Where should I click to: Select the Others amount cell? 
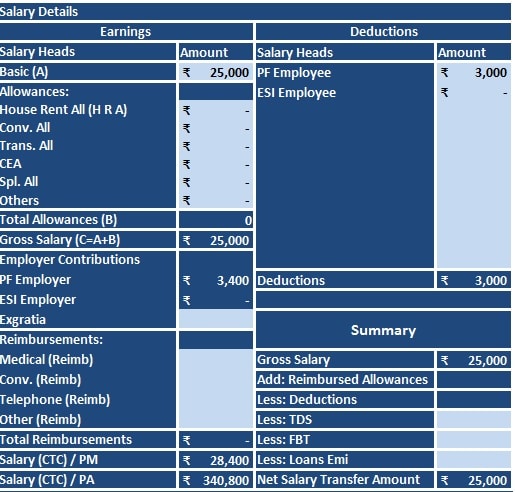pos(216,200)
